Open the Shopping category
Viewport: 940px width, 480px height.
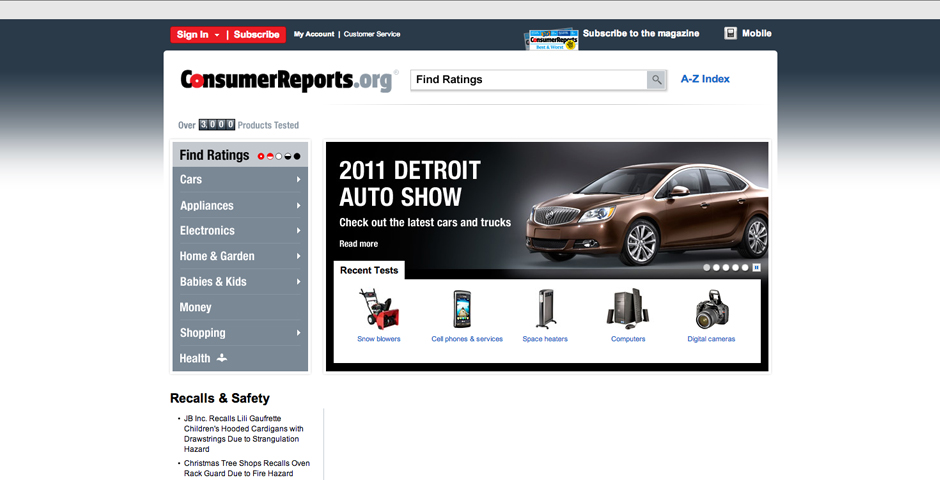203,333
